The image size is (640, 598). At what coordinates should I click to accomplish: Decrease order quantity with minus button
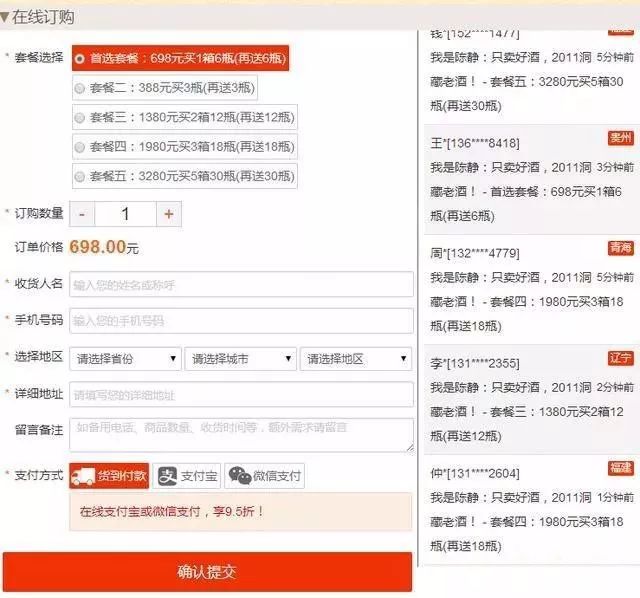(x=82, y=214)
